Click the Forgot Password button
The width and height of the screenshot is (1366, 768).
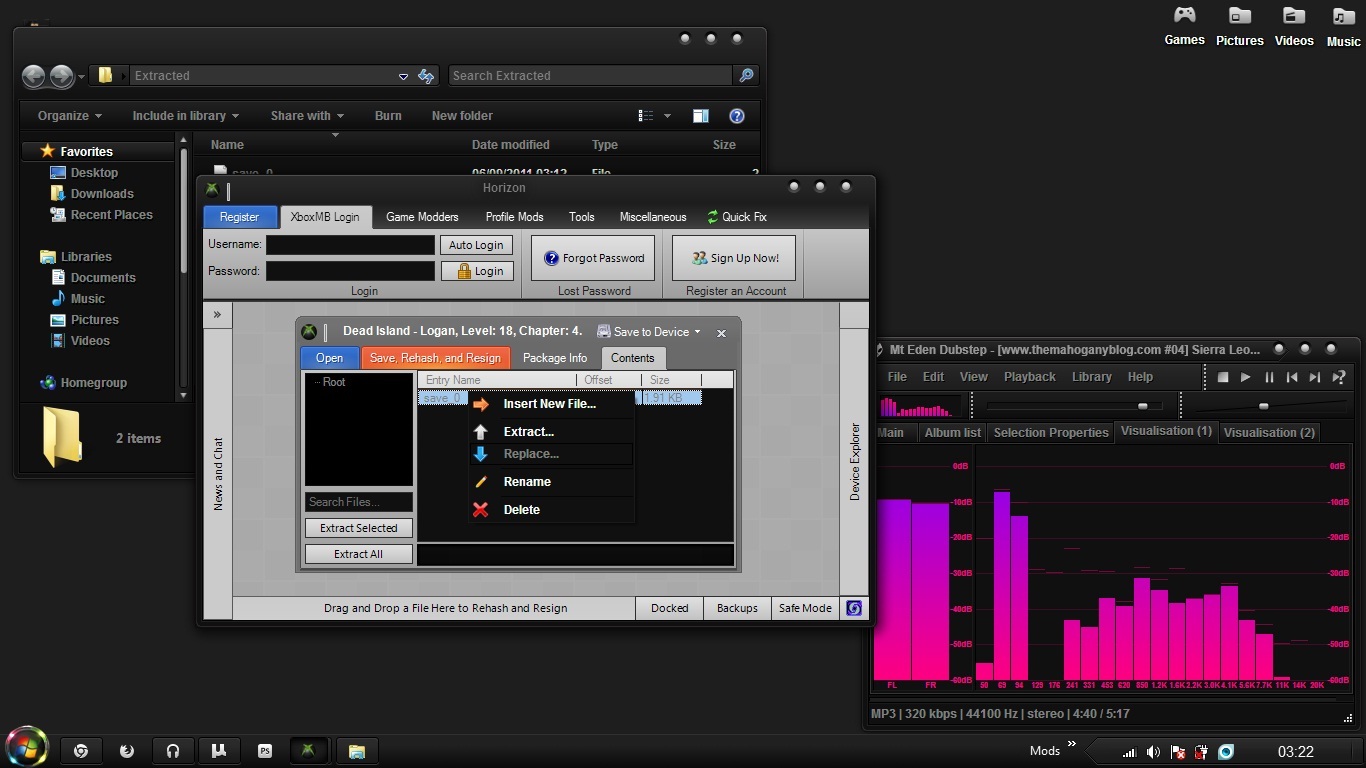coord(593,258)
